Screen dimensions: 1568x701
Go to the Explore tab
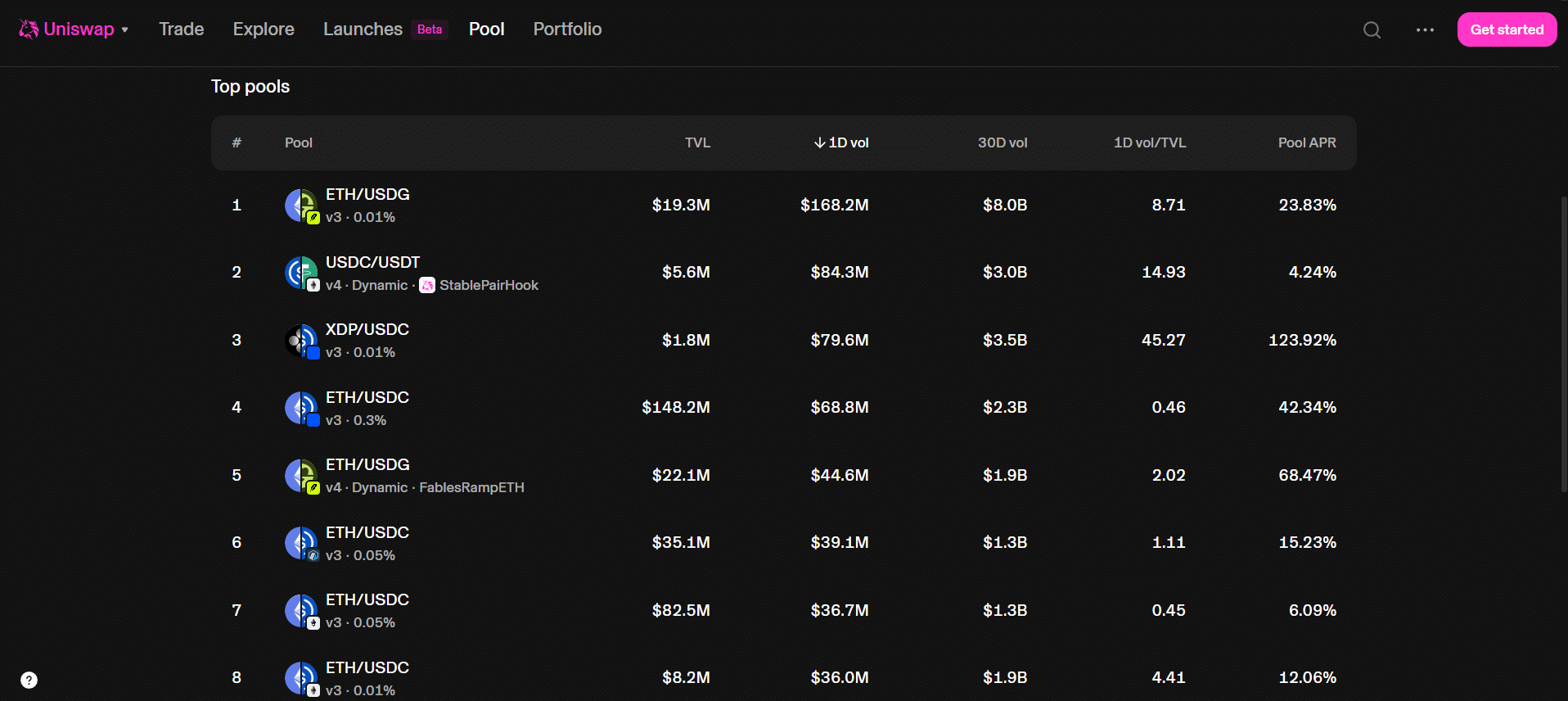(264, 29)
